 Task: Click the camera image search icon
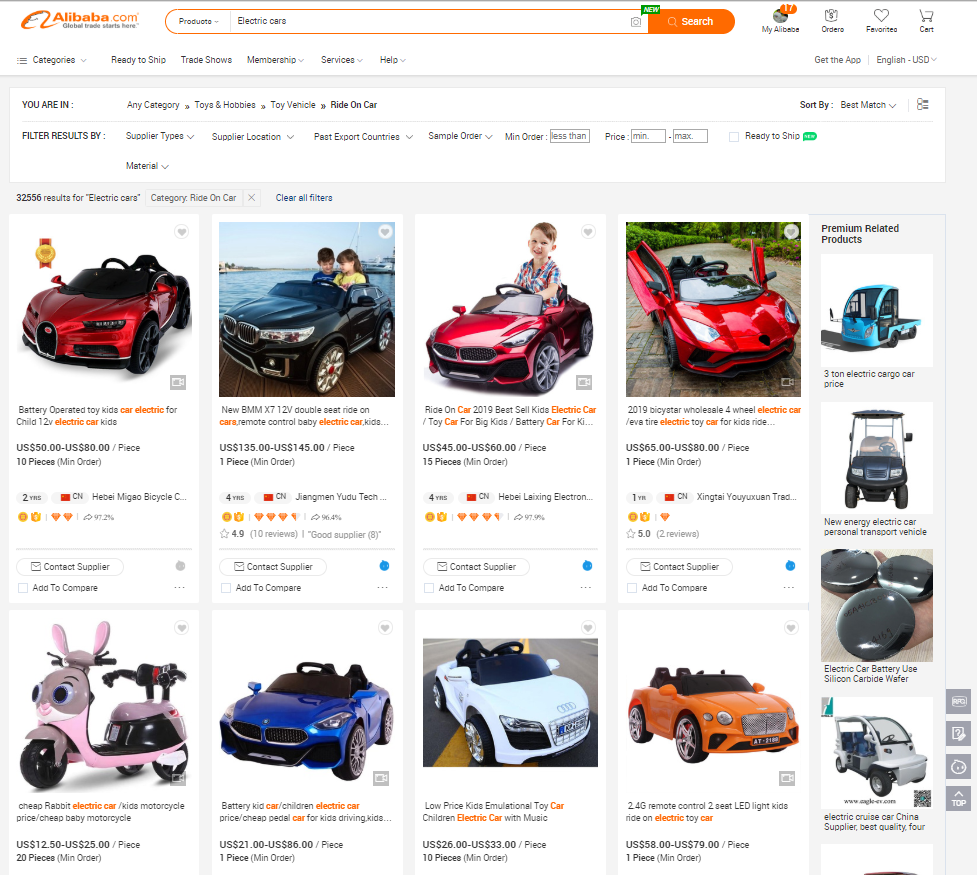point(635,22)
